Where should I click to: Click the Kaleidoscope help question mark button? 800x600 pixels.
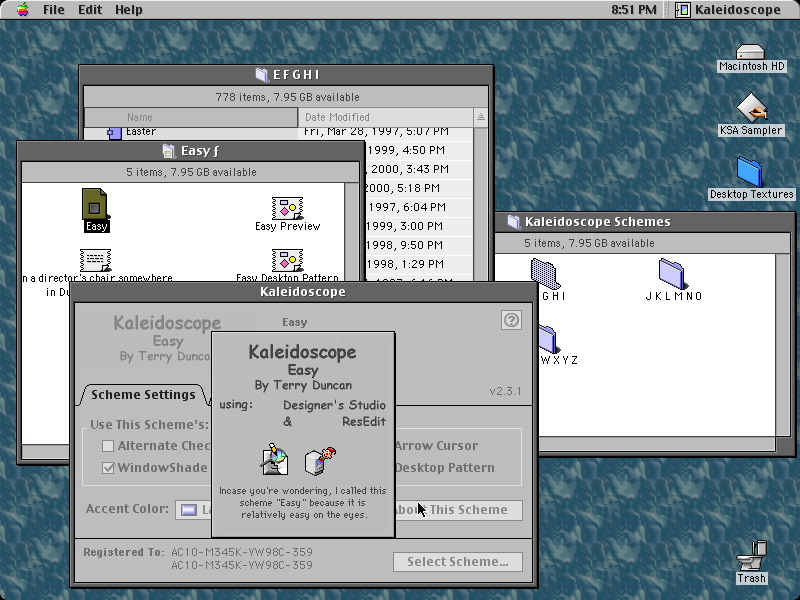tap(511, 320)
